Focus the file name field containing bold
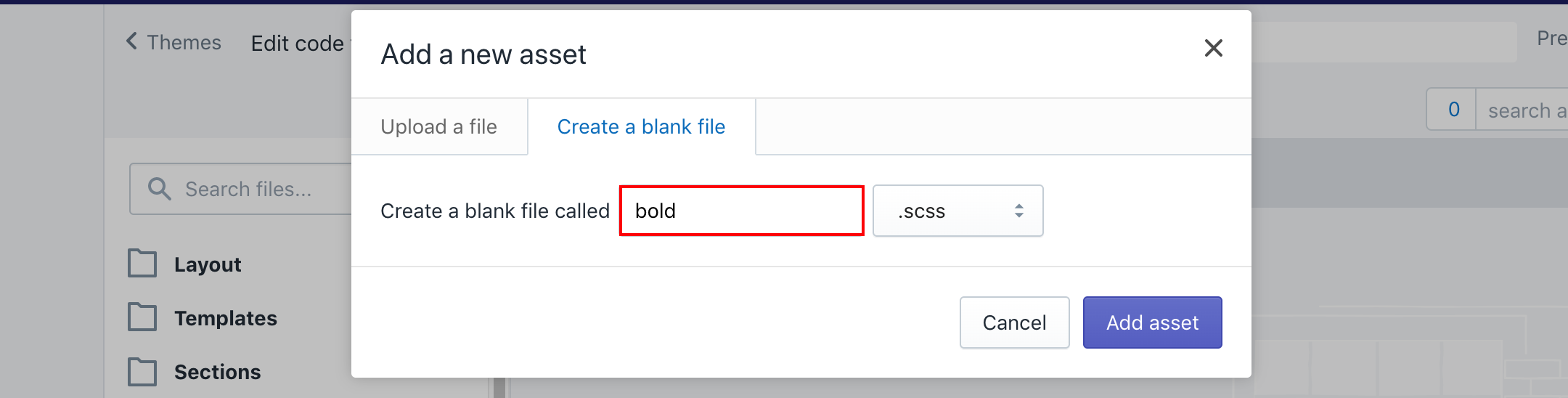The width and height of the screenshot is (1568, 398). (742, 211)
